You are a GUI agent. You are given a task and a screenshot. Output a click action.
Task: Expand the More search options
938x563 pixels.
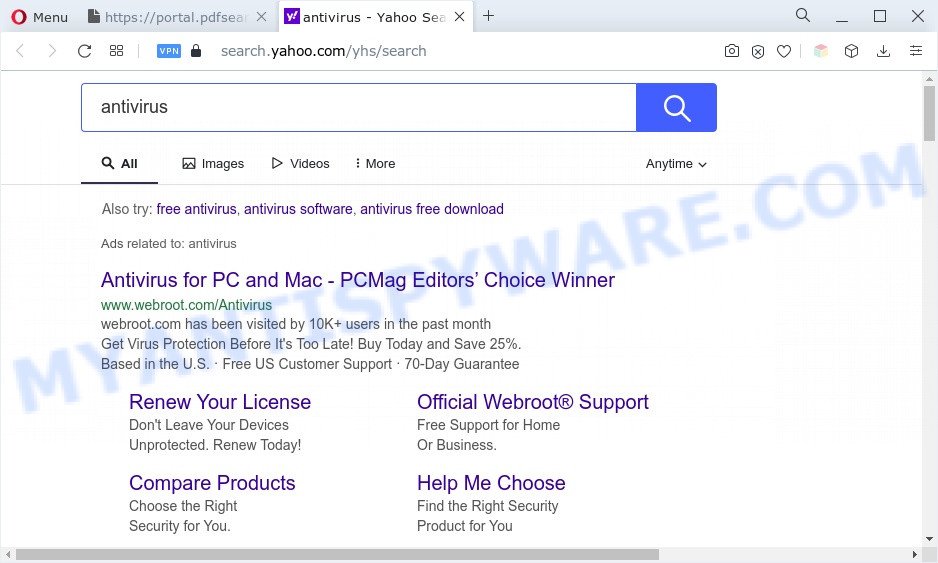coord(375,163)
